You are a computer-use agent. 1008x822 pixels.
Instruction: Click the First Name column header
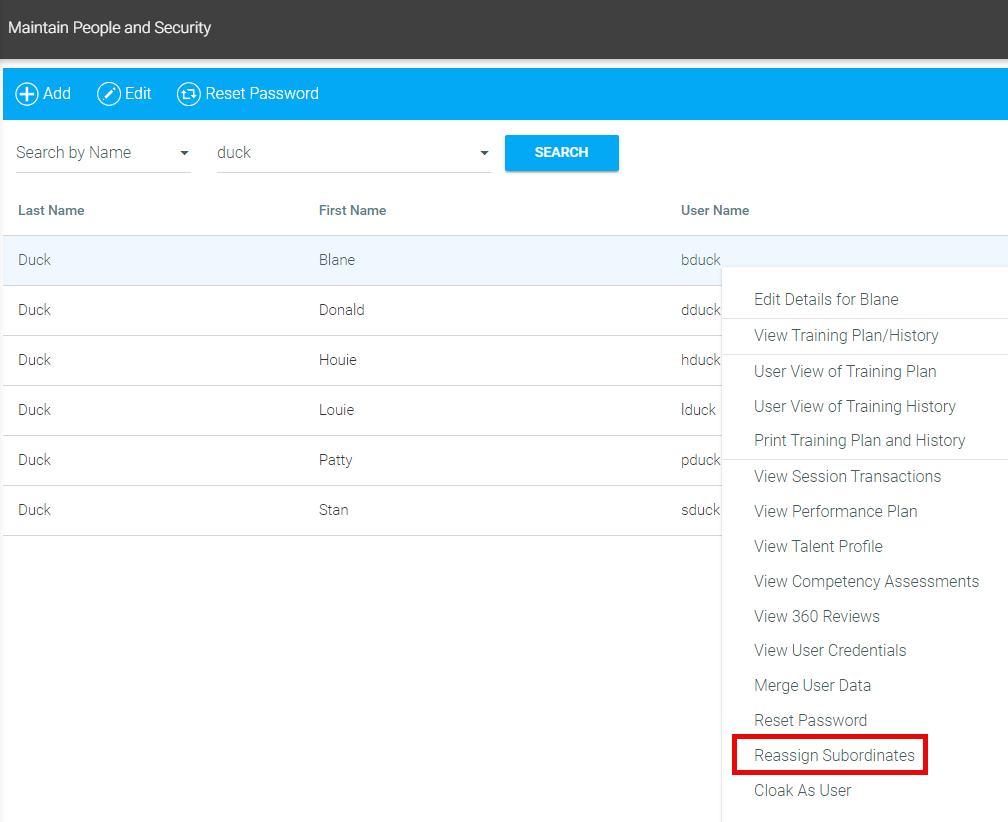pyautogui.click(x=352, y=210)
